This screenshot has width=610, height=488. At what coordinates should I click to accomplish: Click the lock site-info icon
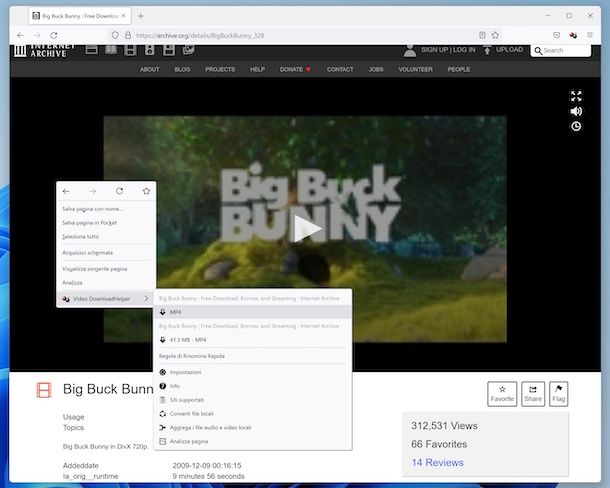pos(128,35)
